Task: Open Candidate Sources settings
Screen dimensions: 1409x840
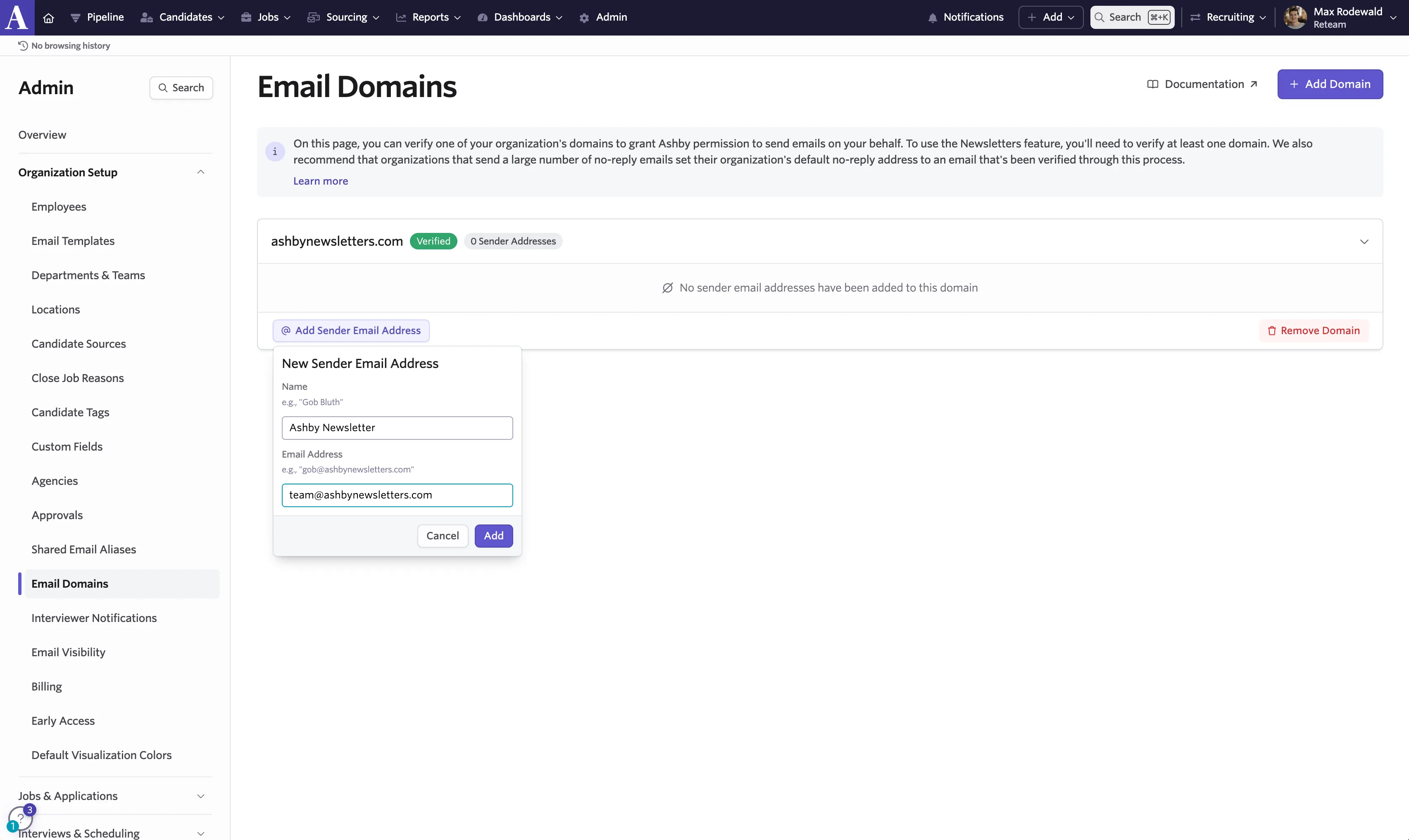Action: click(79, 344)
